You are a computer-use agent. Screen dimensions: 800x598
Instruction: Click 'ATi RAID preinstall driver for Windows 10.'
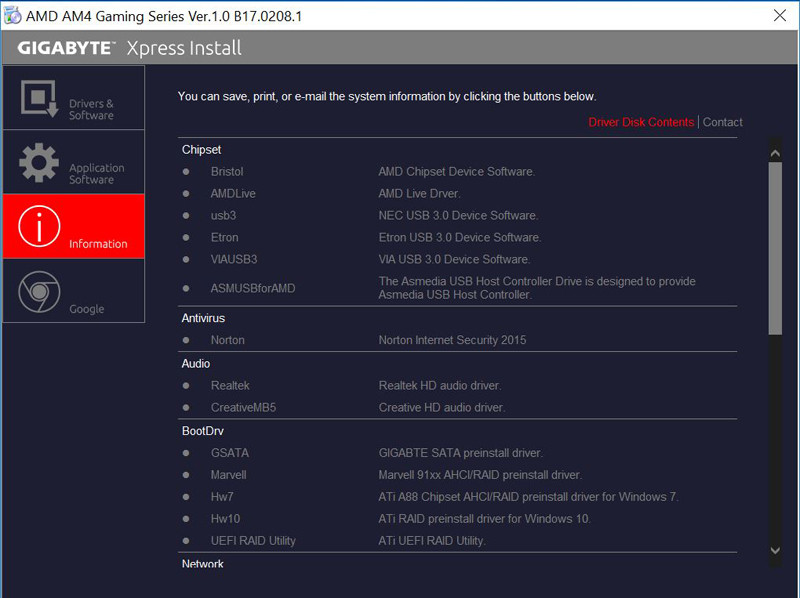(x=484, y=519)
